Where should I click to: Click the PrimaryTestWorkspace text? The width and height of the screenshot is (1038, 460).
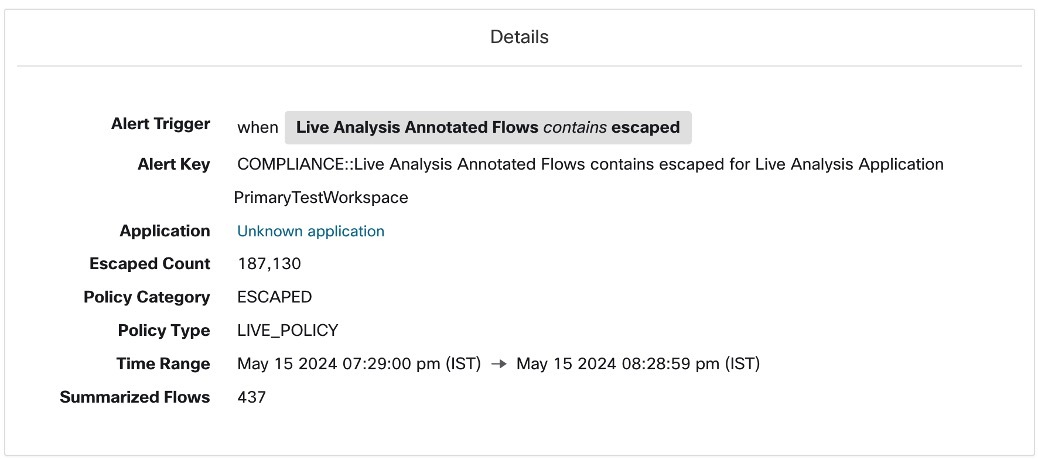pyautogui.click(x=321, y=197)
